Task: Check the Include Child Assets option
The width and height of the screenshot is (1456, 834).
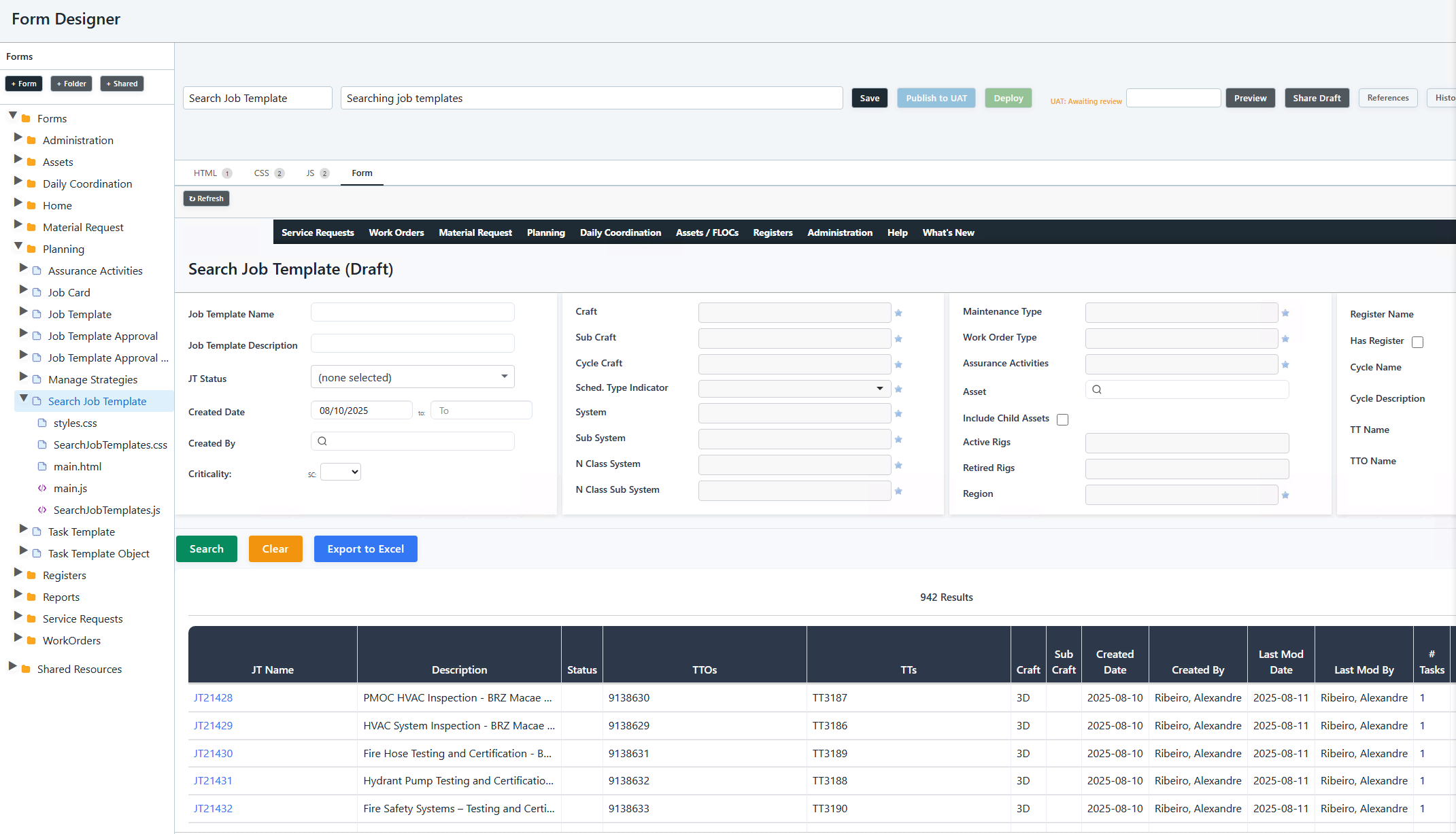Action: point(1062,419)
